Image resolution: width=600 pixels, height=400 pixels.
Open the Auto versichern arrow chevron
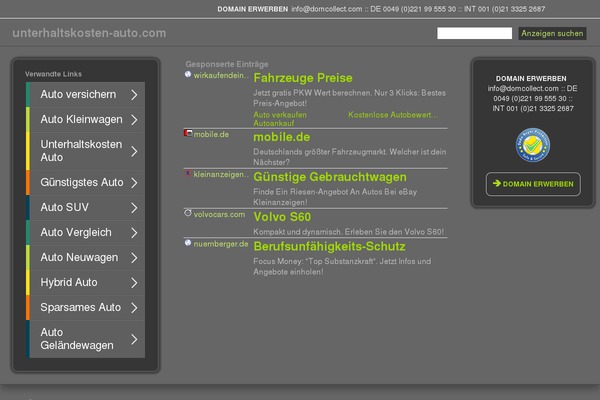[134, 95]
